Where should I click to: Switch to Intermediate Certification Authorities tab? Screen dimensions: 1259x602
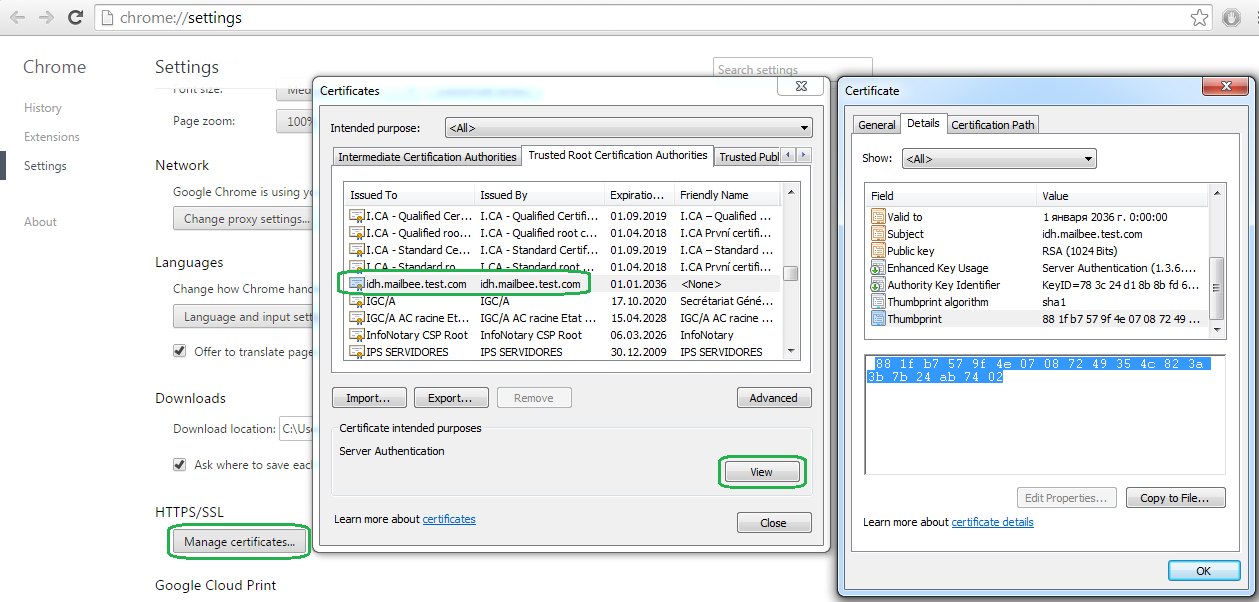427,157
